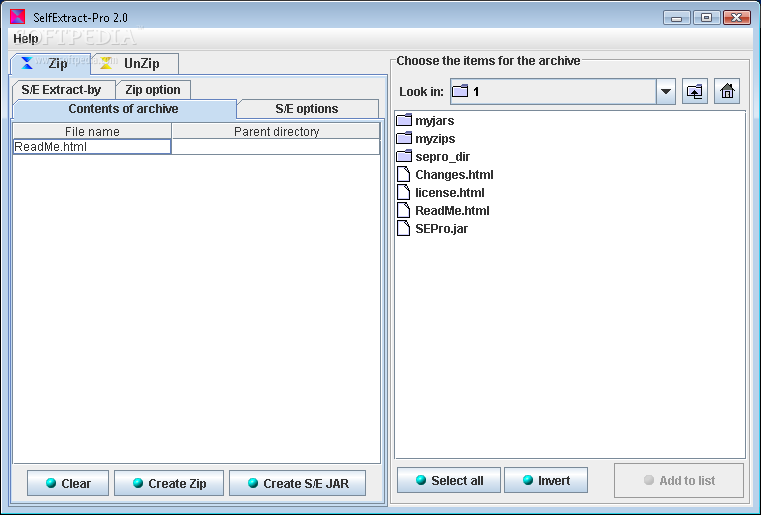Click the Parent directory column header

coord(276,132)
